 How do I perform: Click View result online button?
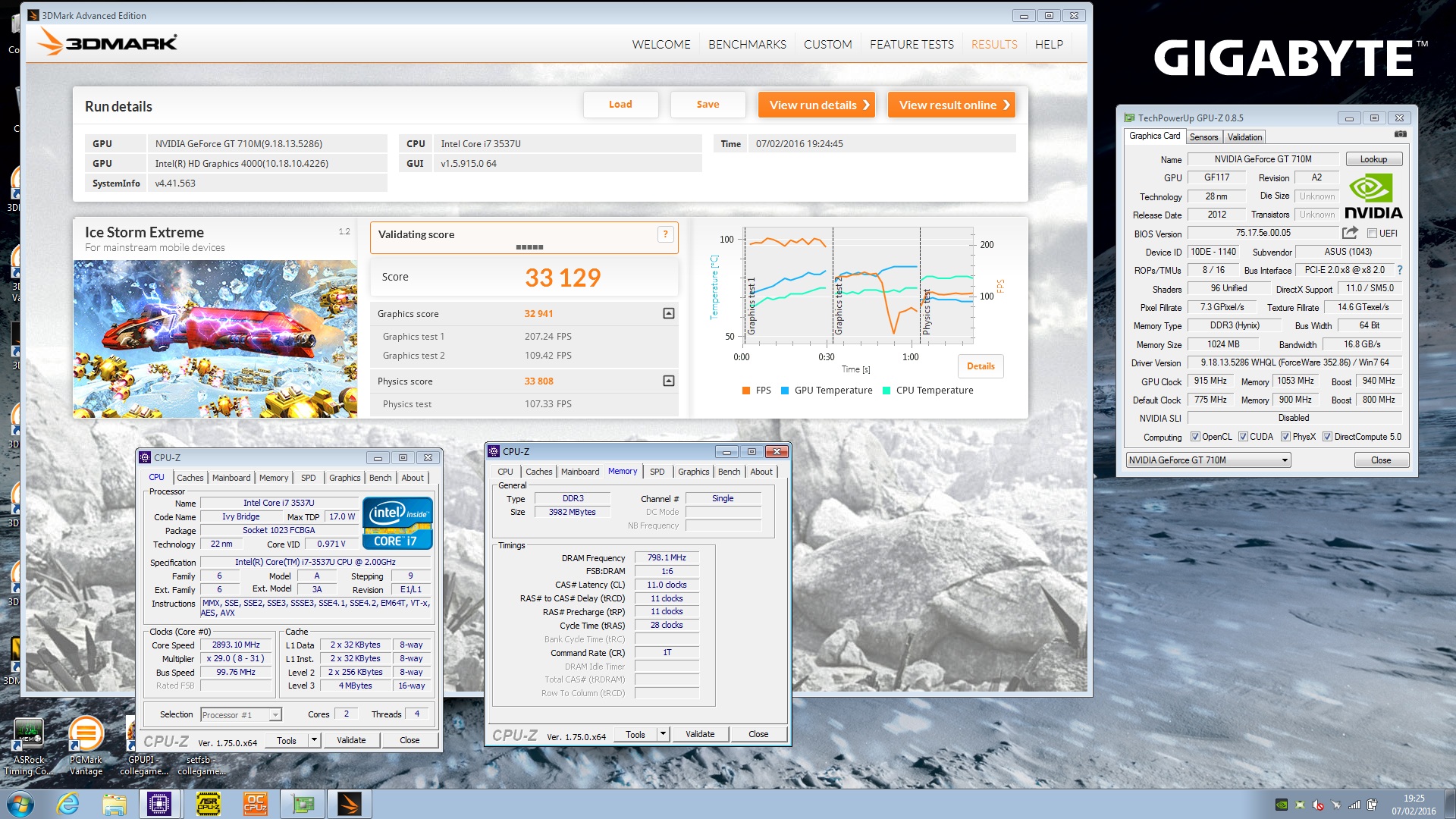(x=952, y=105)
